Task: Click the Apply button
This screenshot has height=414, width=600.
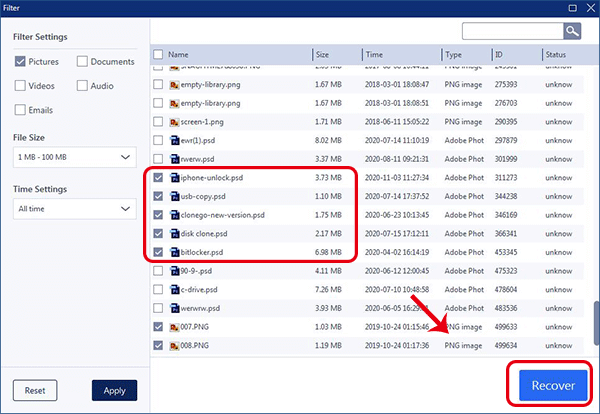Action: 114,390
